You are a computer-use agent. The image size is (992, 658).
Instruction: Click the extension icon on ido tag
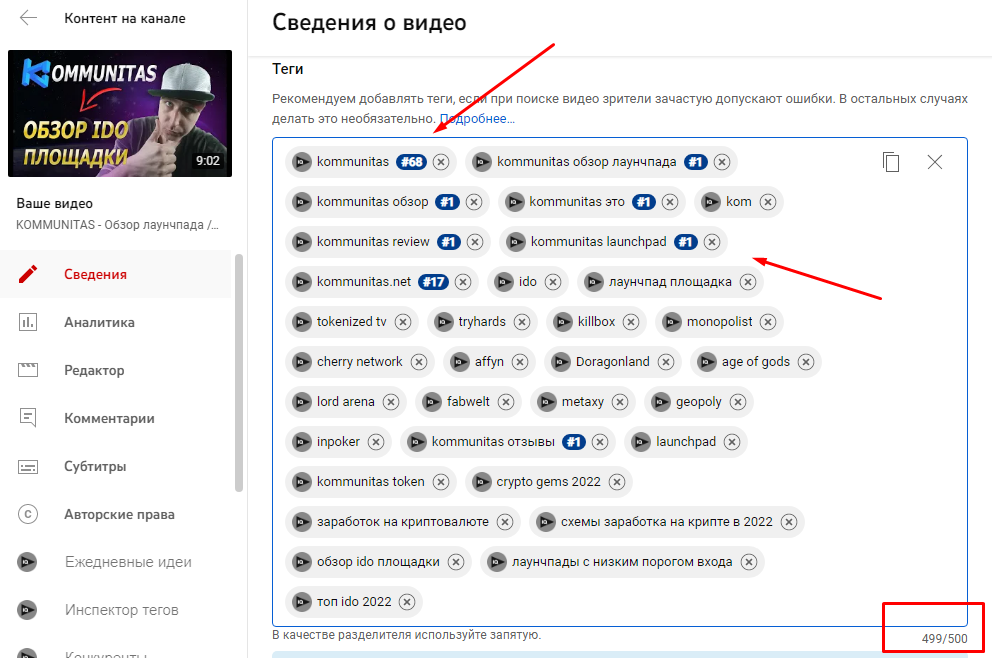[504, 282]
